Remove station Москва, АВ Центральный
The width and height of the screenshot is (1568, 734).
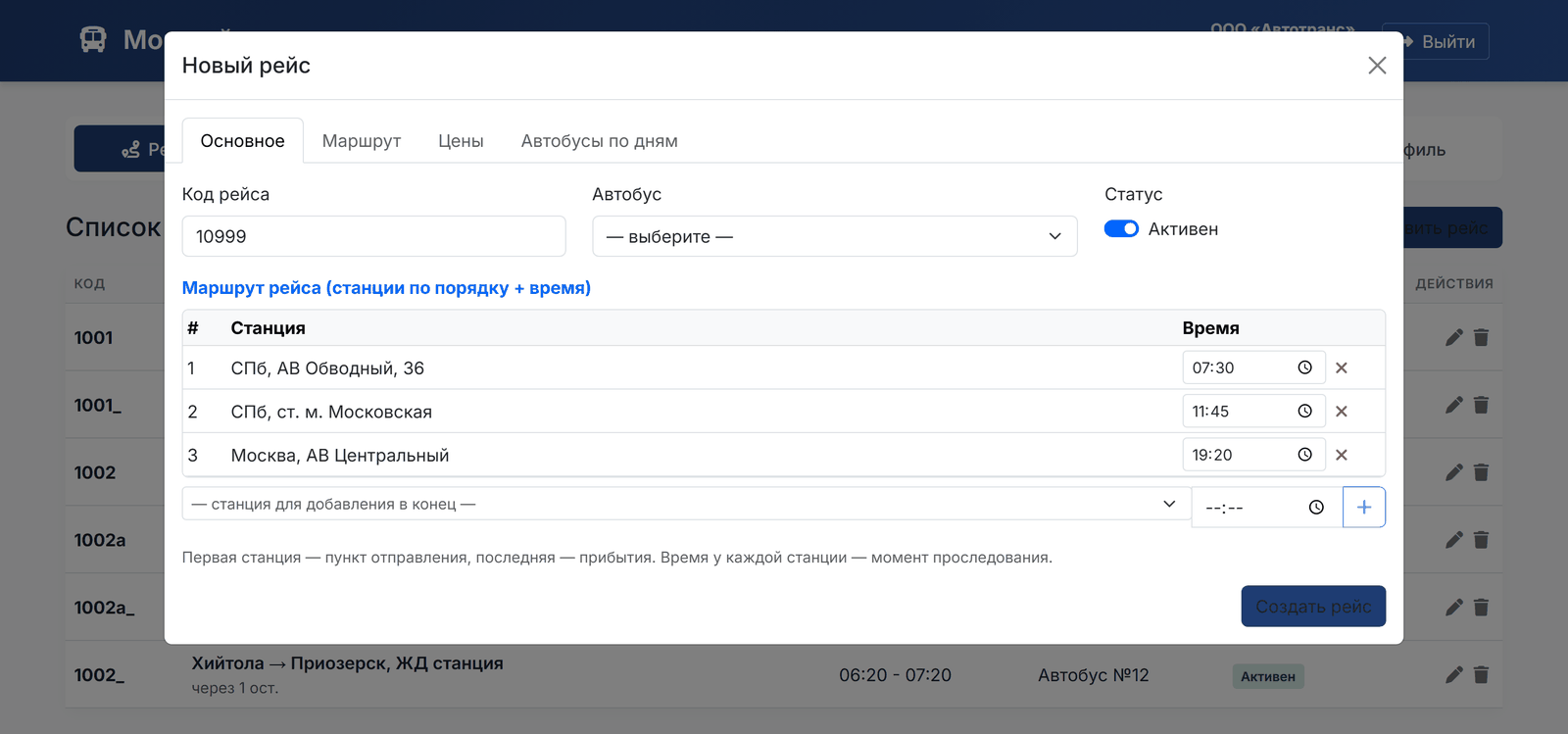point(1342,455)
